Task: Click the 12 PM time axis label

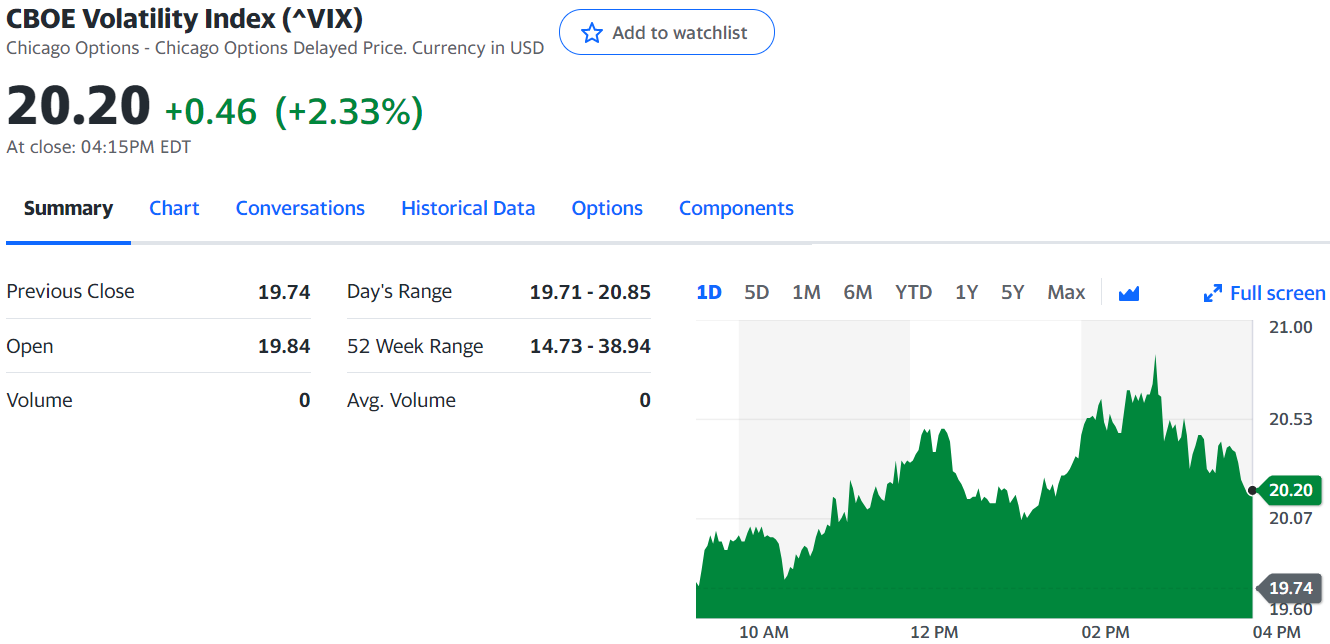Action: [935, 632]
